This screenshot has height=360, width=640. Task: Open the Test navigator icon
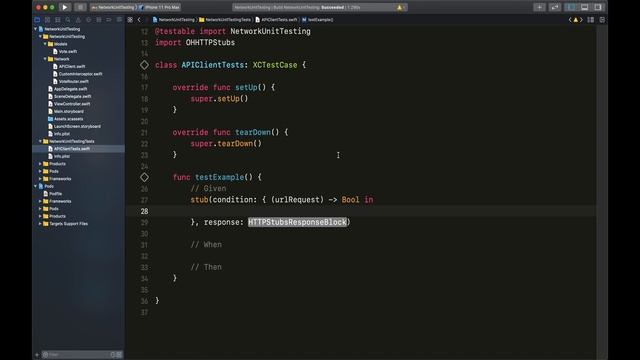point(88,20)
